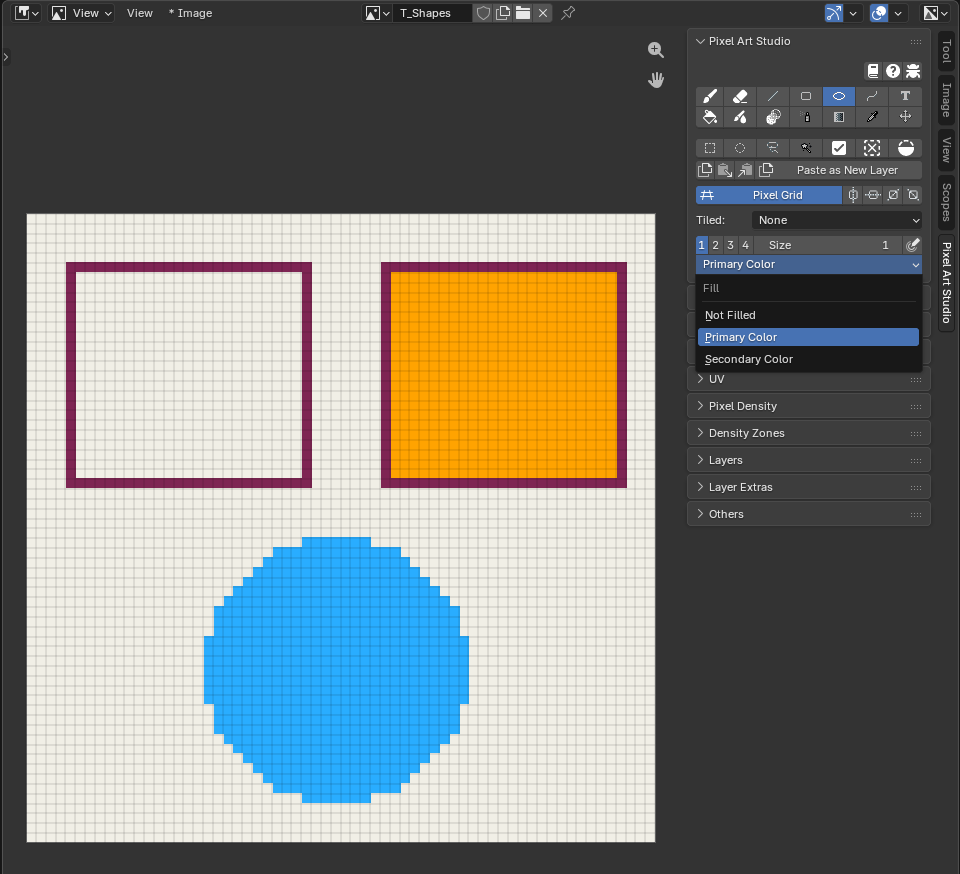The height and width of the screenshot is (874, 960).
Task: Click the select all checkmark icon
Action: click(839, 148)
